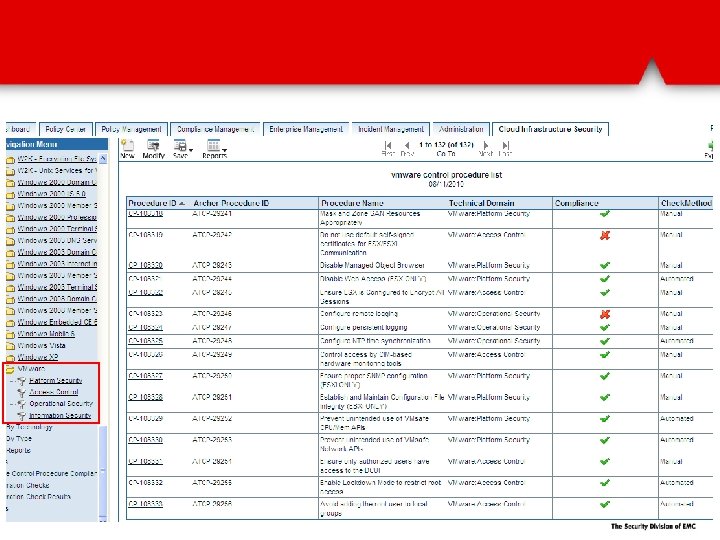Click red X compliance icon for self-signed certificates row
The width and height of the screenshot is (720, 540).
click(x=605, y=236)
